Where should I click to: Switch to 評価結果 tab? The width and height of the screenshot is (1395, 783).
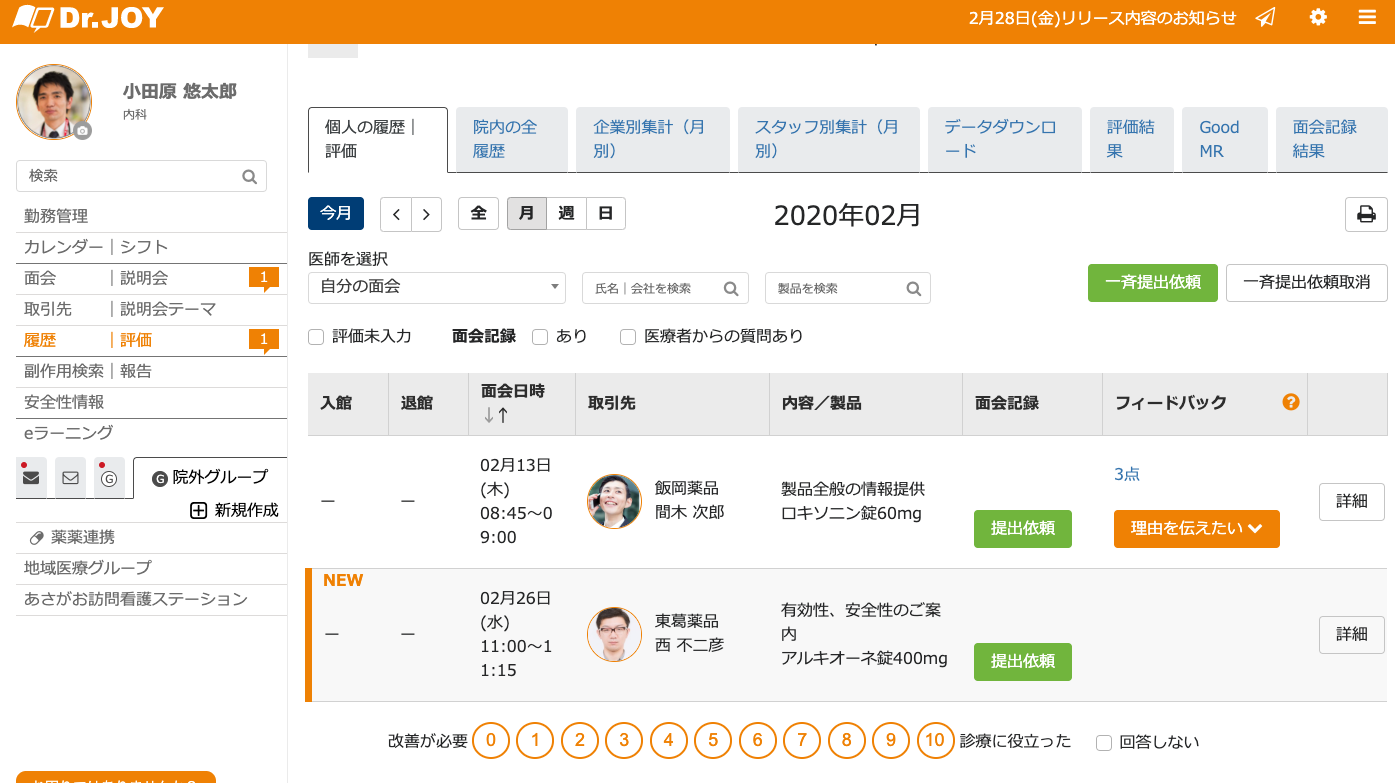pyautogui.click(x=1132, y=139)
